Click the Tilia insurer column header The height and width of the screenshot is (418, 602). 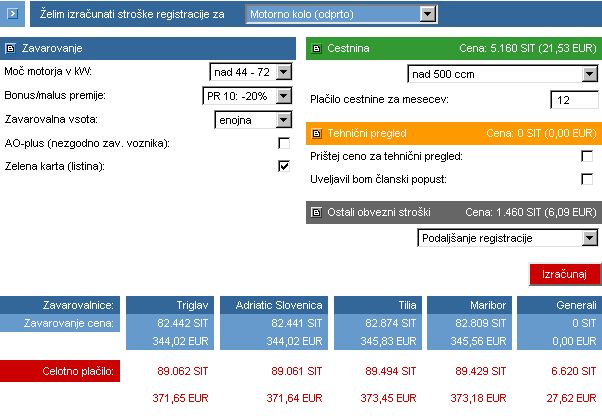coord(378,305)
